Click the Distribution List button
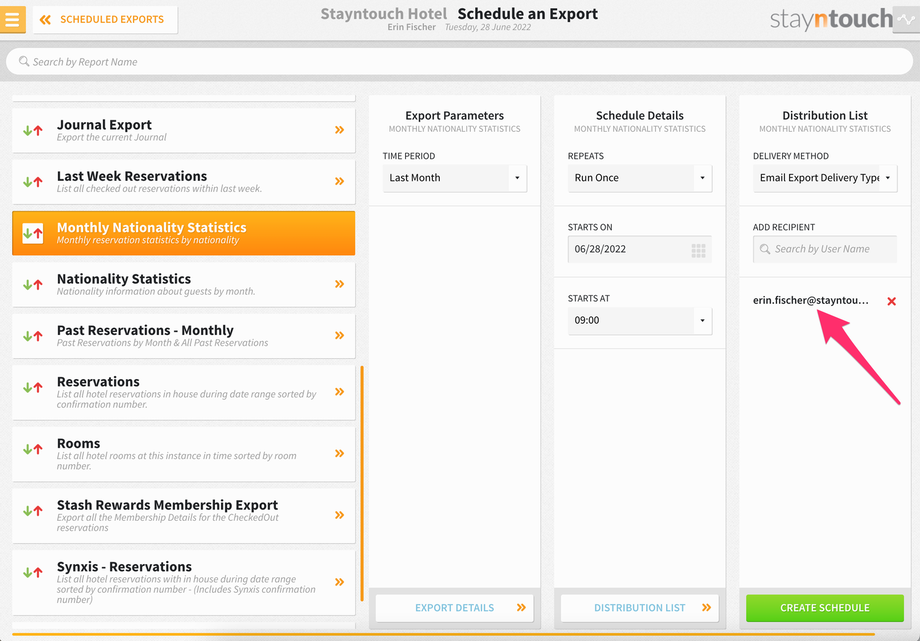This screenshot has width=920, height=641. coord(640,608)
